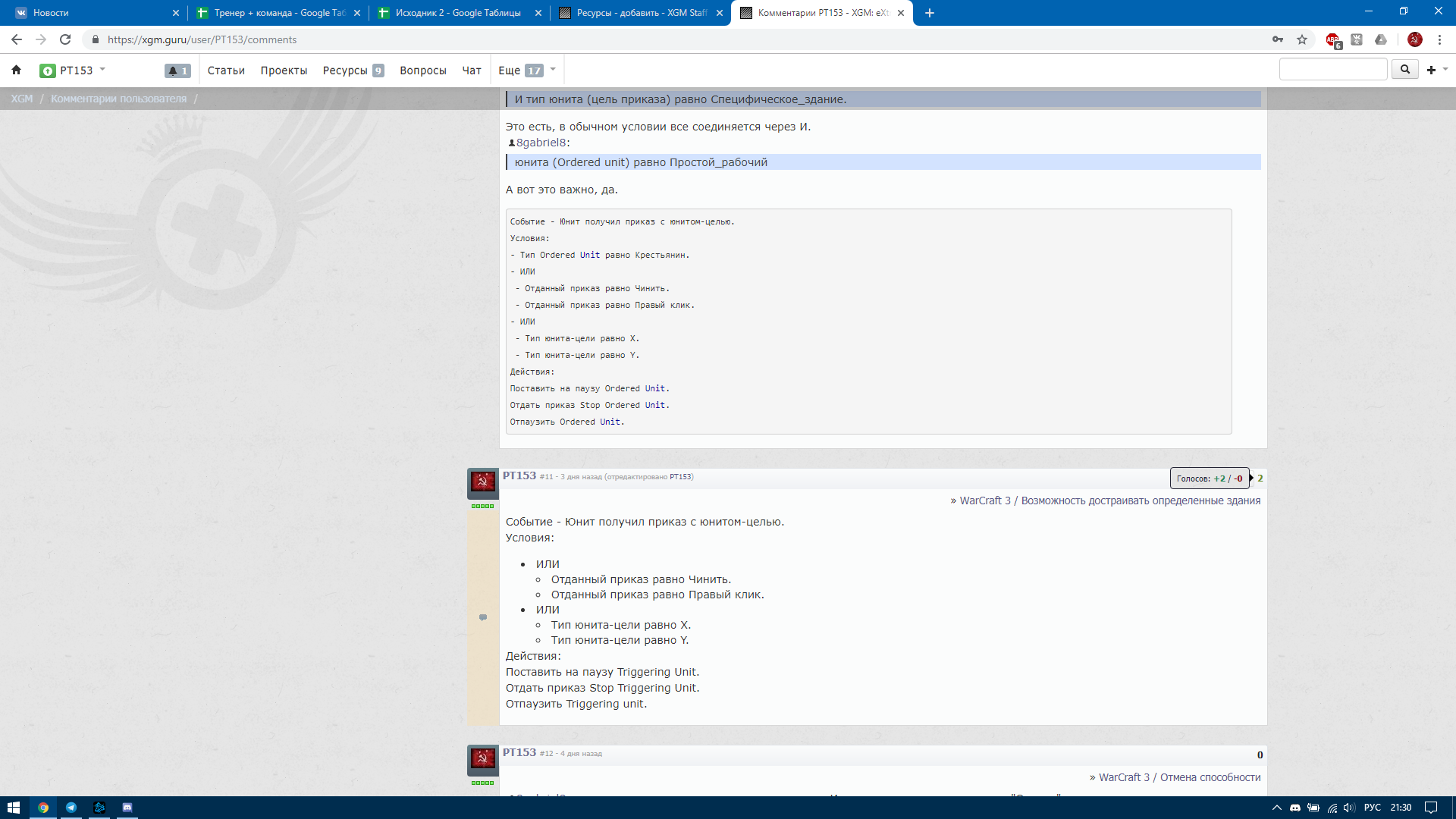The width and height of the screenshot is (1456, 819).
Task: Click the site search magnifier button
Action: pos(1404,69)
